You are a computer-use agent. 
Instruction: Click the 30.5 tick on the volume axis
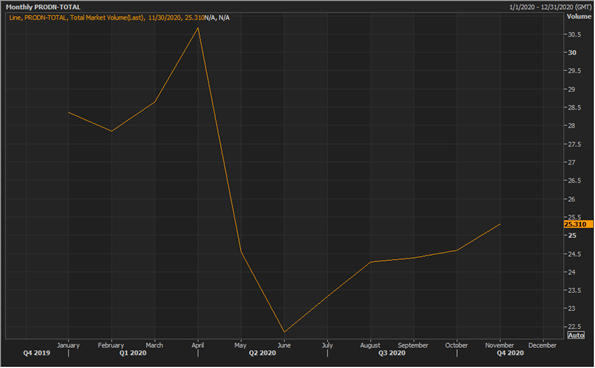coord(574,35)
